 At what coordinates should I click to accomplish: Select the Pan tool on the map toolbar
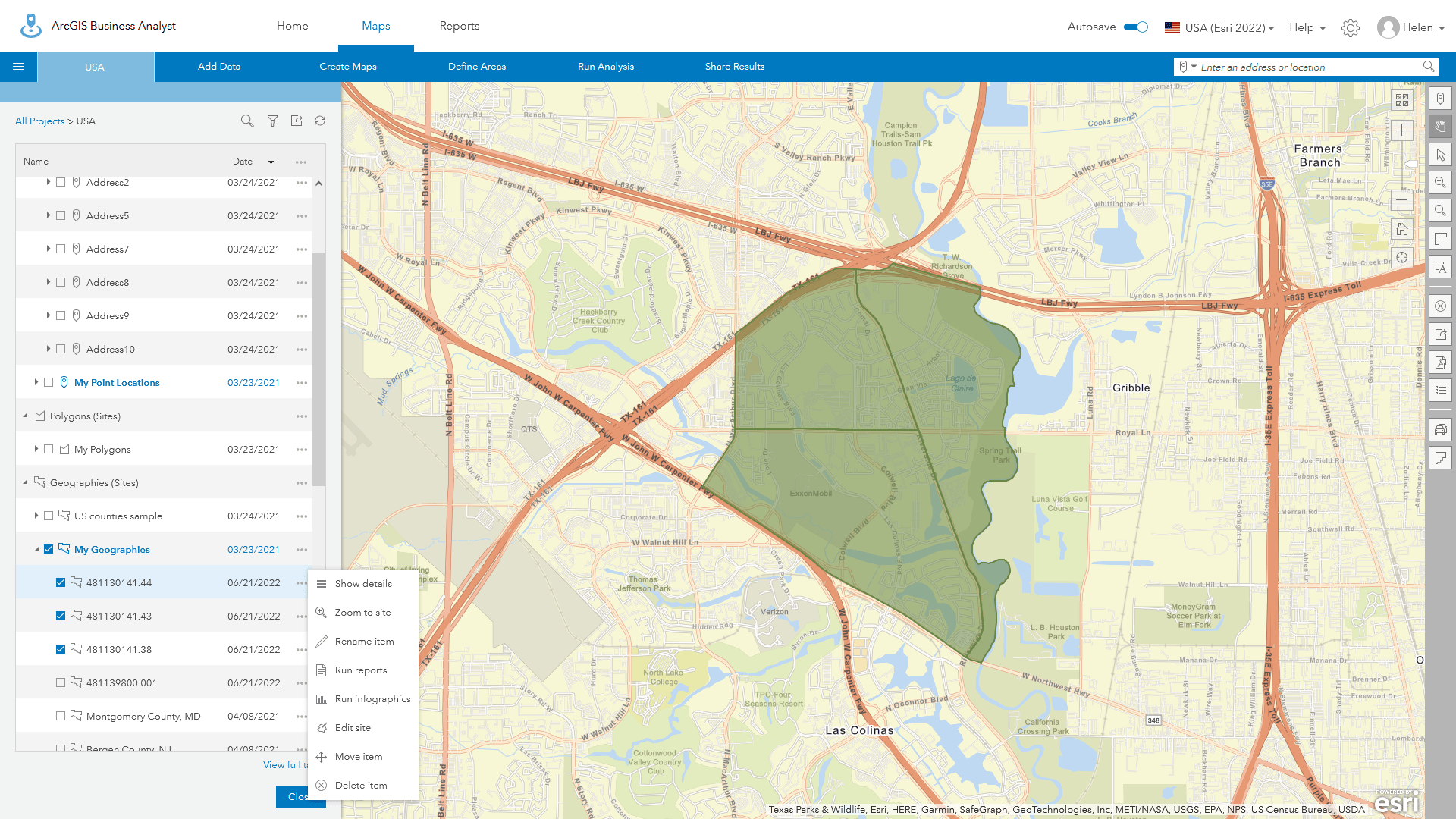[1440, 126]
